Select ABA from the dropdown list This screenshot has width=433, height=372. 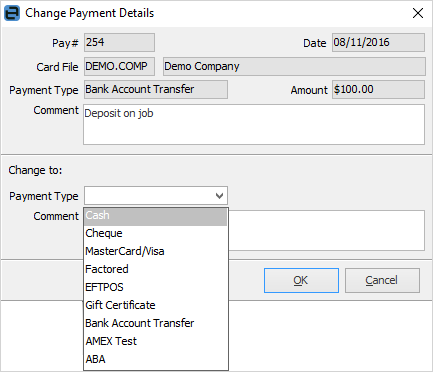156,359
